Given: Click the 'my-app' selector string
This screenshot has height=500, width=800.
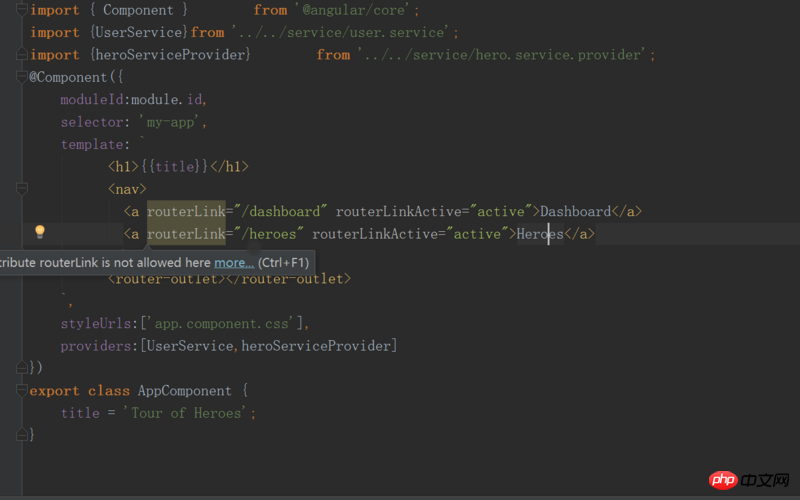Looking at the screenshot, I should click(x=170, y=122).
